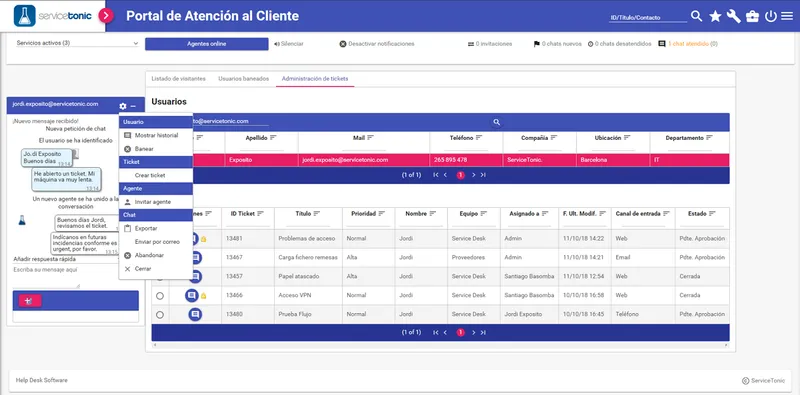Click horizontal scrollbar under tickets table
Viewport: 800px width, 395px height.
[x=440, y=345]
